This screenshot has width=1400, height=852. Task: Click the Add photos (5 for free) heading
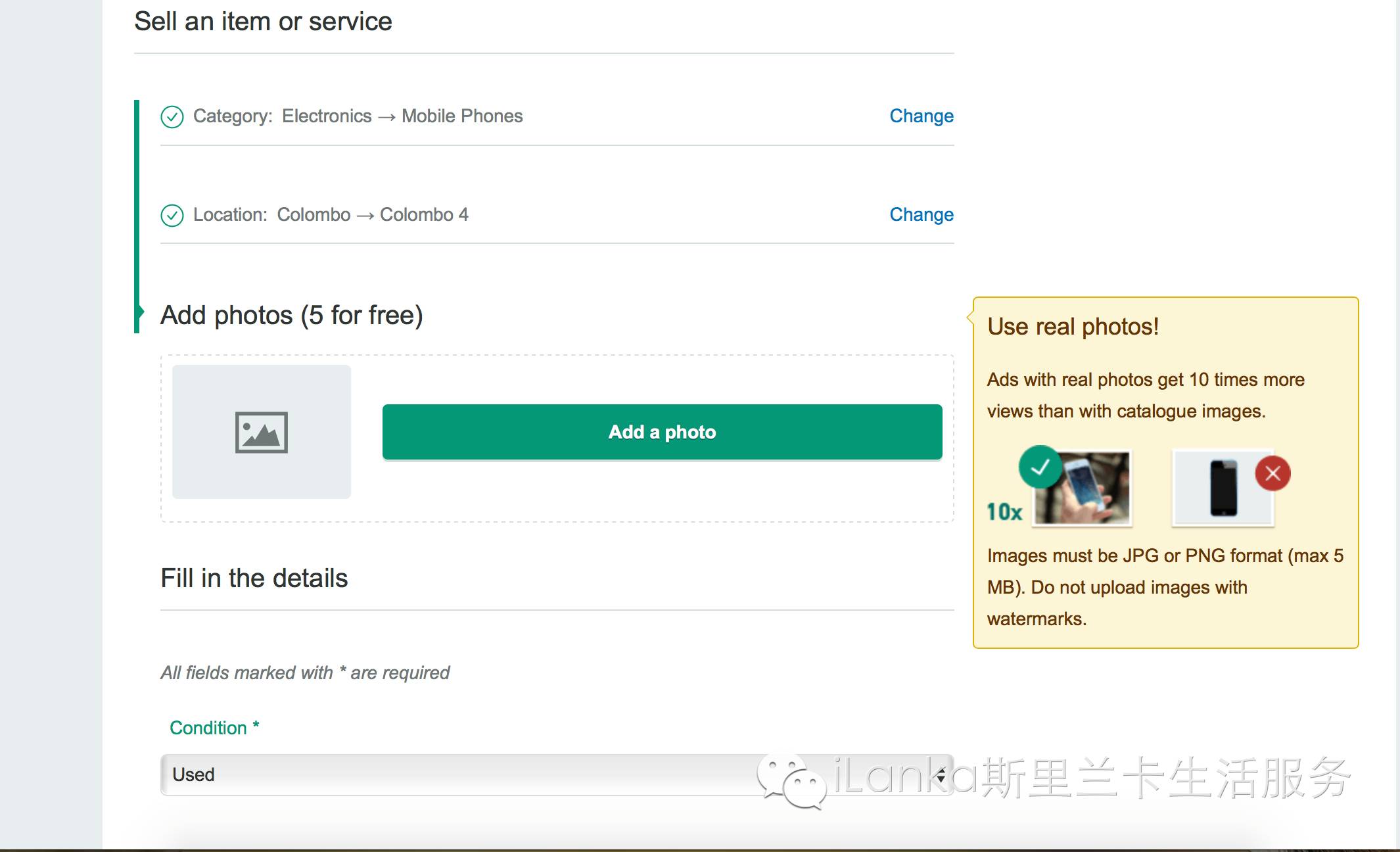tap(292, 316)
